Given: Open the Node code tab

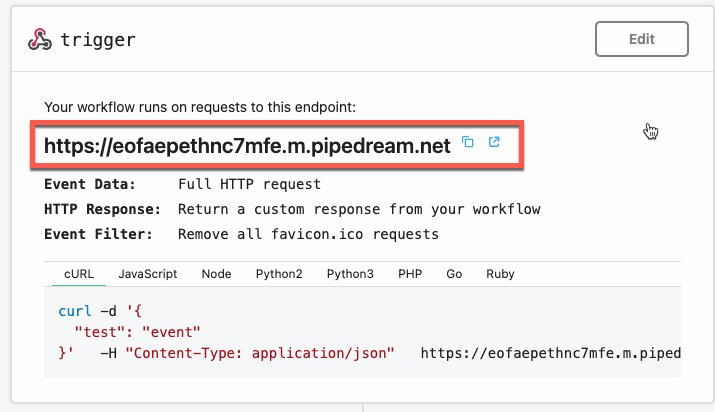Looking at the screenshot, I should 217,274.
